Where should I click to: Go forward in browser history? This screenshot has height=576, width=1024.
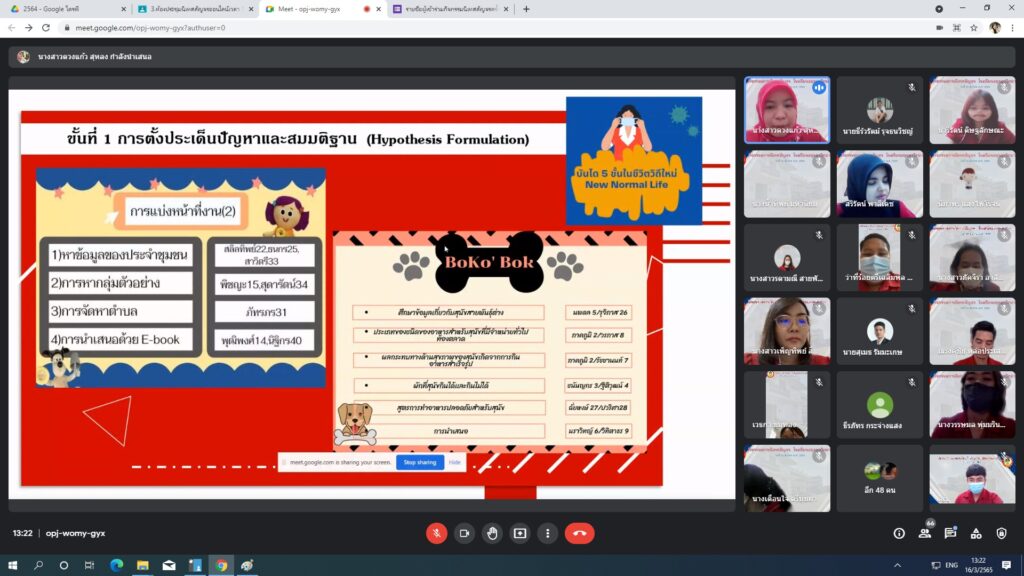coord(29,27)
